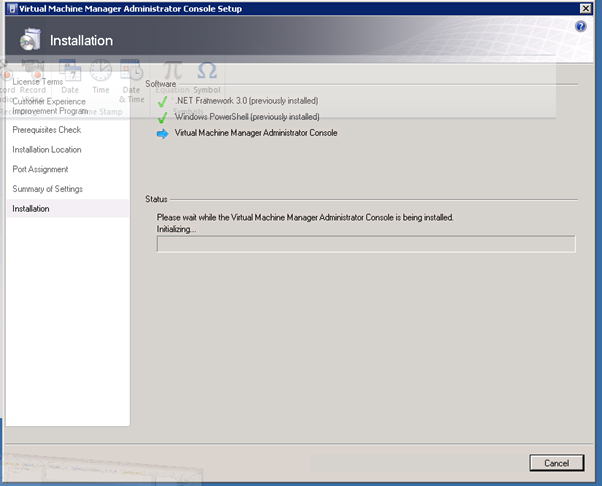This screenshot has height=486, width=602.
Task: Select License Terms step in sidebar
Action: [38, 82]
